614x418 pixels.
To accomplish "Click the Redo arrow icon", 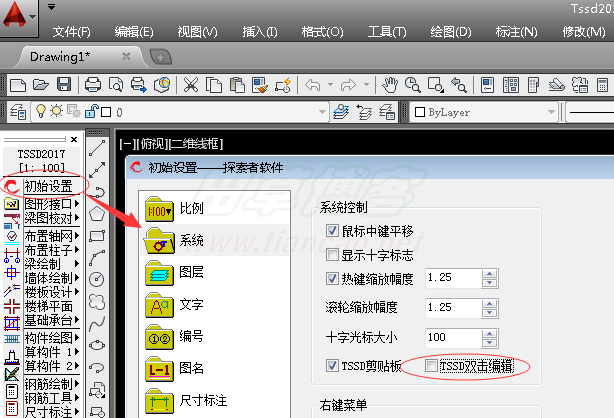I will pyautogui.click(x=348, y=85).
